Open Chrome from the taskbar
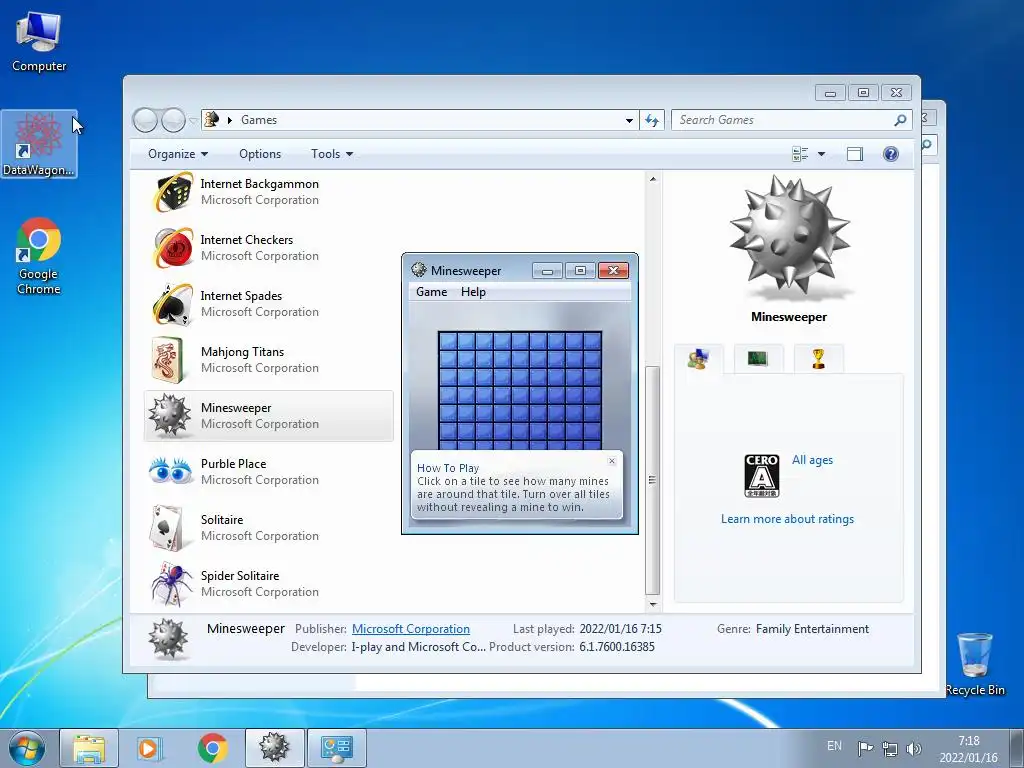Screen dimensions: 1024x768 (x=212, y=748)
